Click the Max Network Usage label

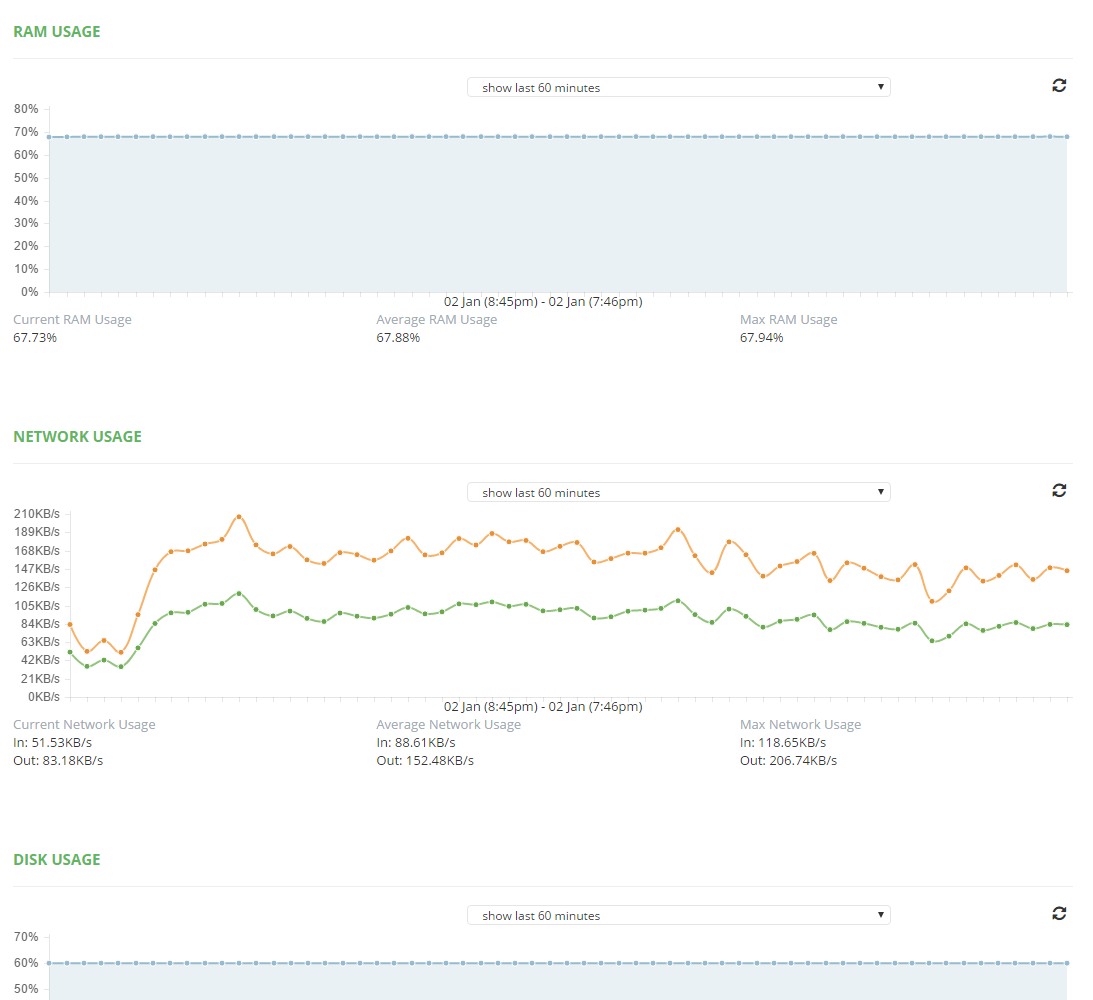pyautogui.click(x=800, y=724)
